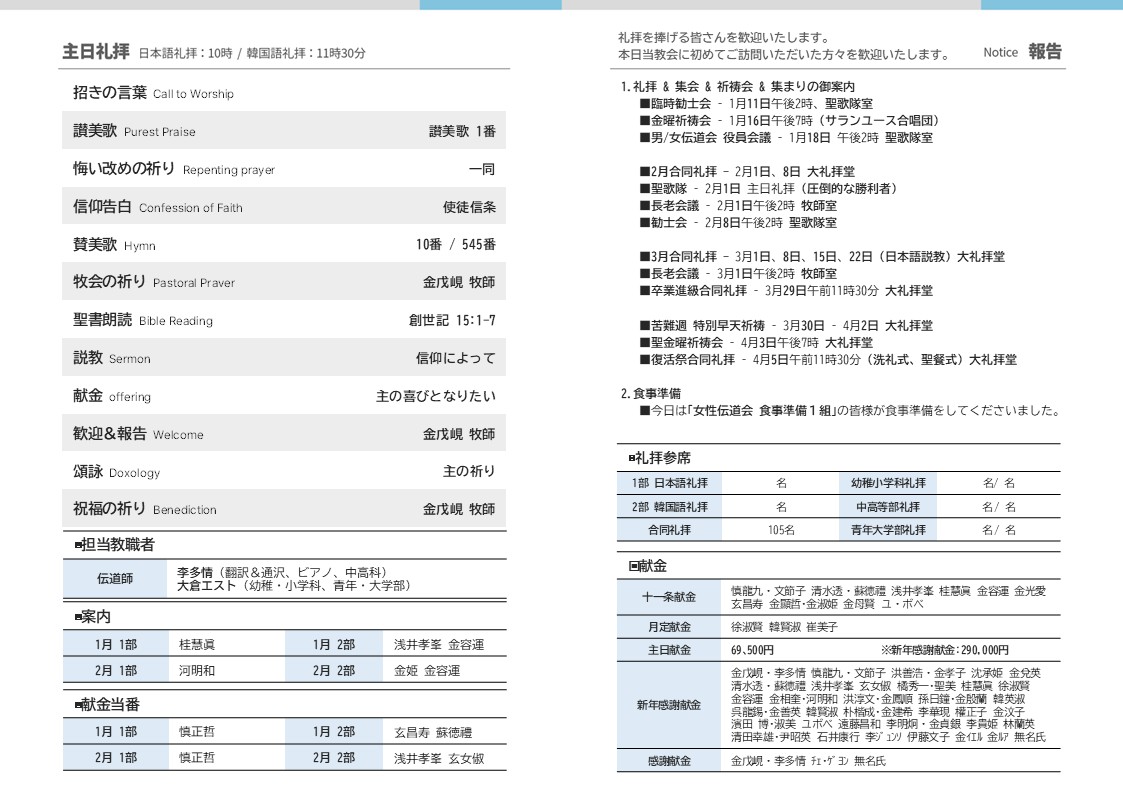Image resolution: width=1123 pixels, height=794 pixels.
Task: Click the bullet before 苦難週 特別早天祈祷
Action: coord(644,326)
